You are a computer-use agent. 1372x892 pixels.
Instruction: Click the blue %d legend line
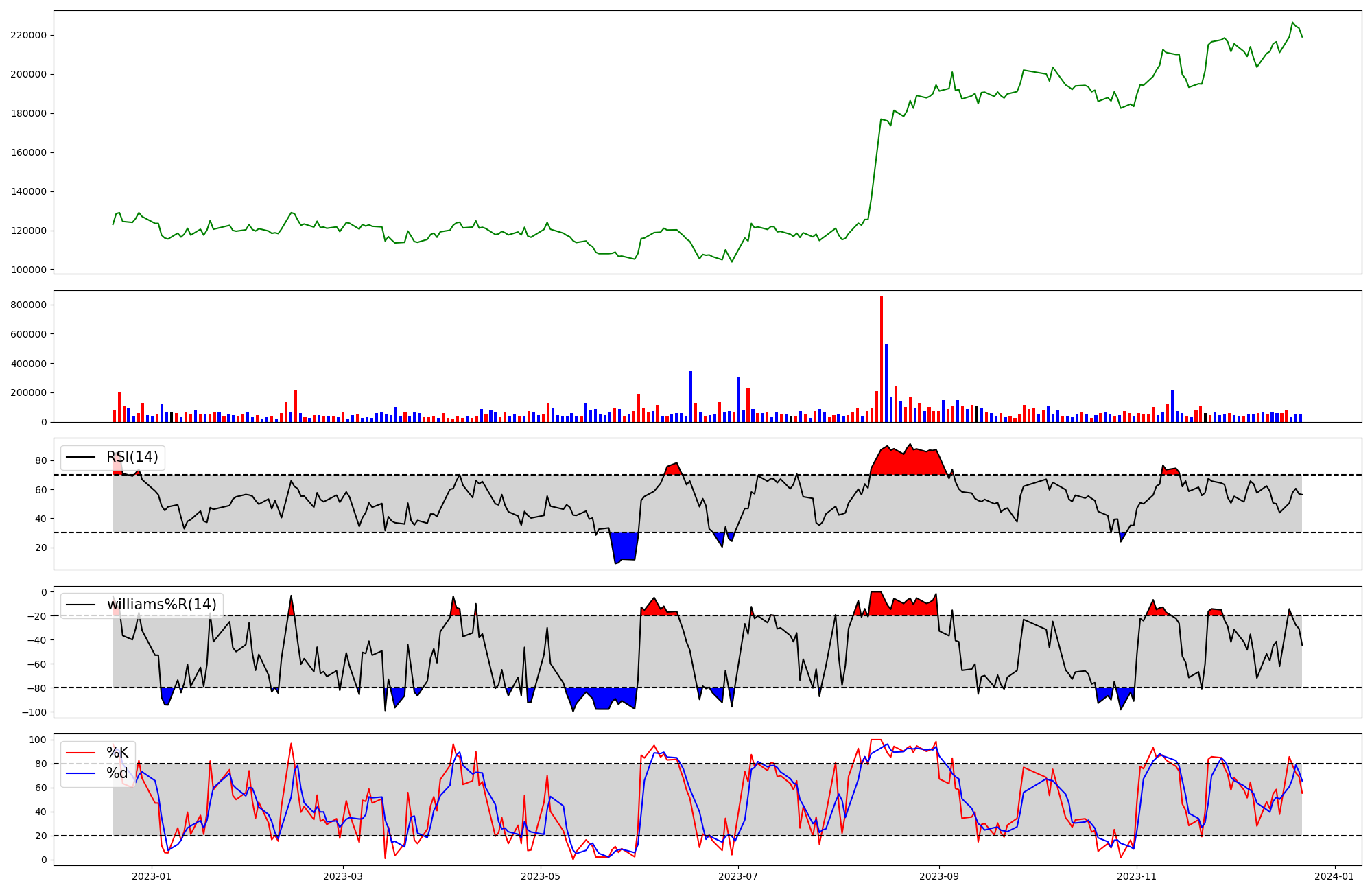pos(80,773)
